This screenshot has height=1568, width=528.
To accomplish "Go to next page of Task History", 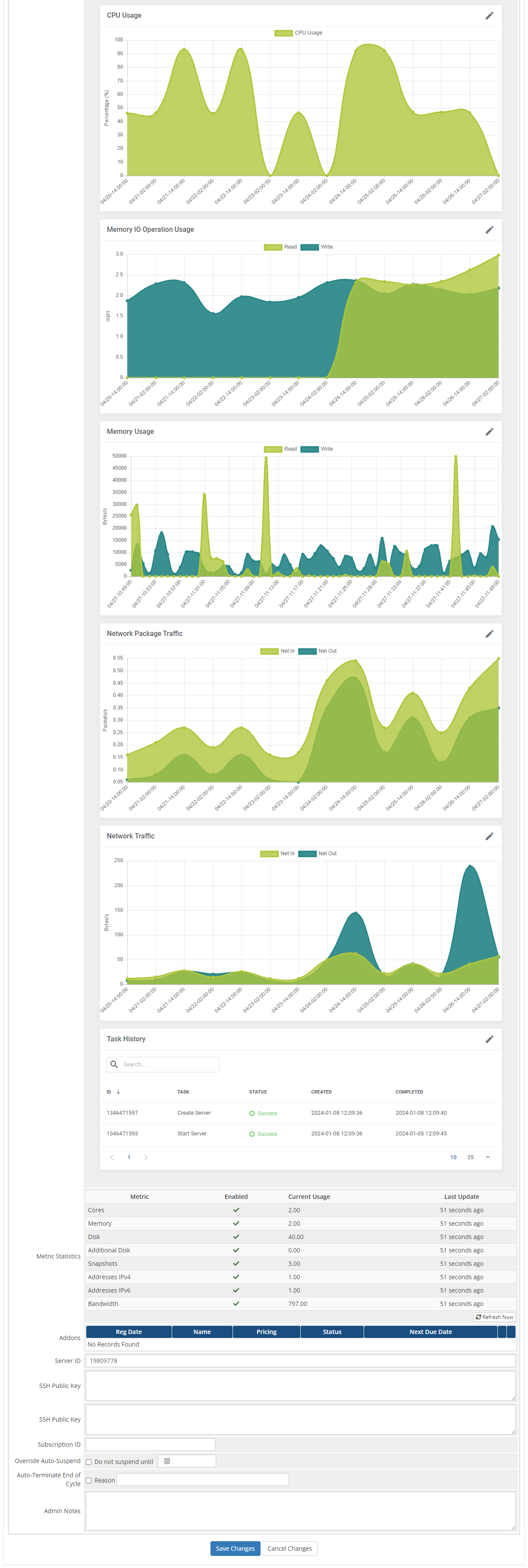I will (146, 1157).
